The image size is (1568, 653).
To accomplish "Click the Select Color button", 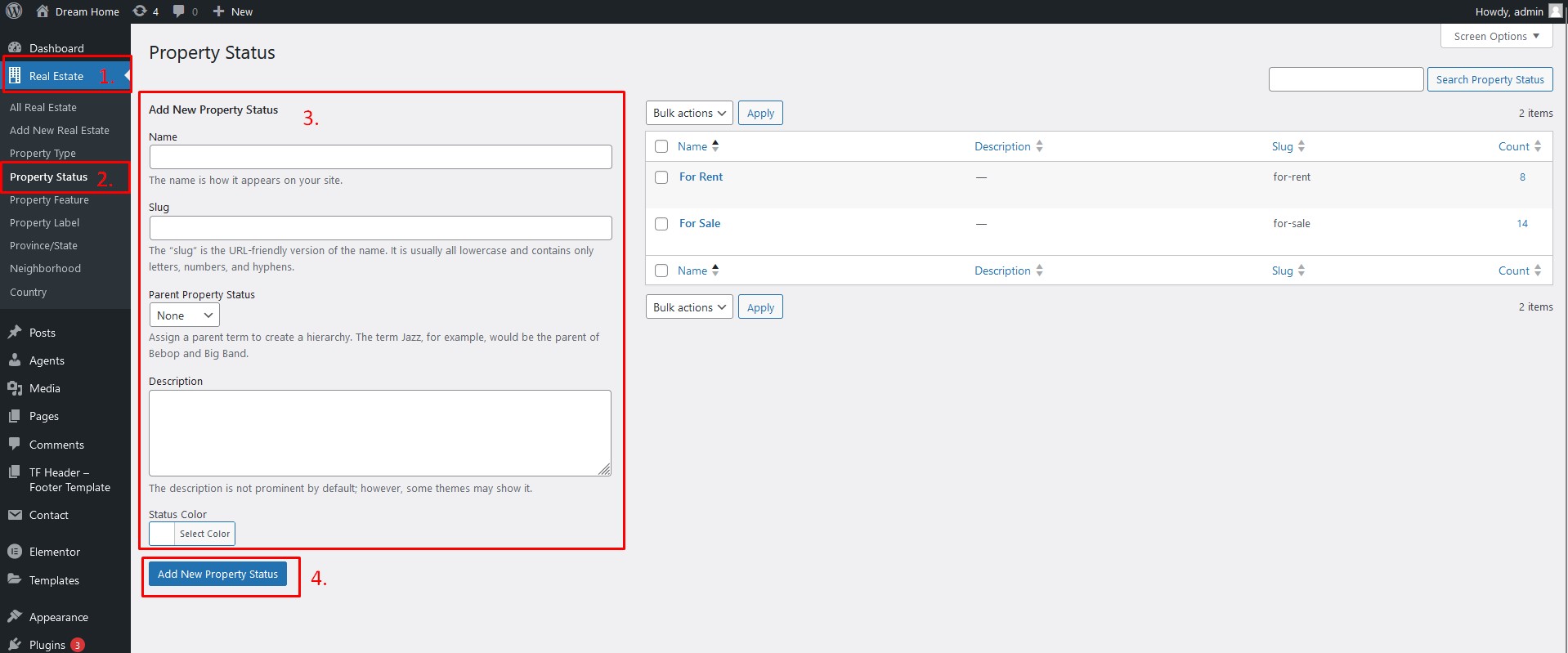I will tap(204, 534).
